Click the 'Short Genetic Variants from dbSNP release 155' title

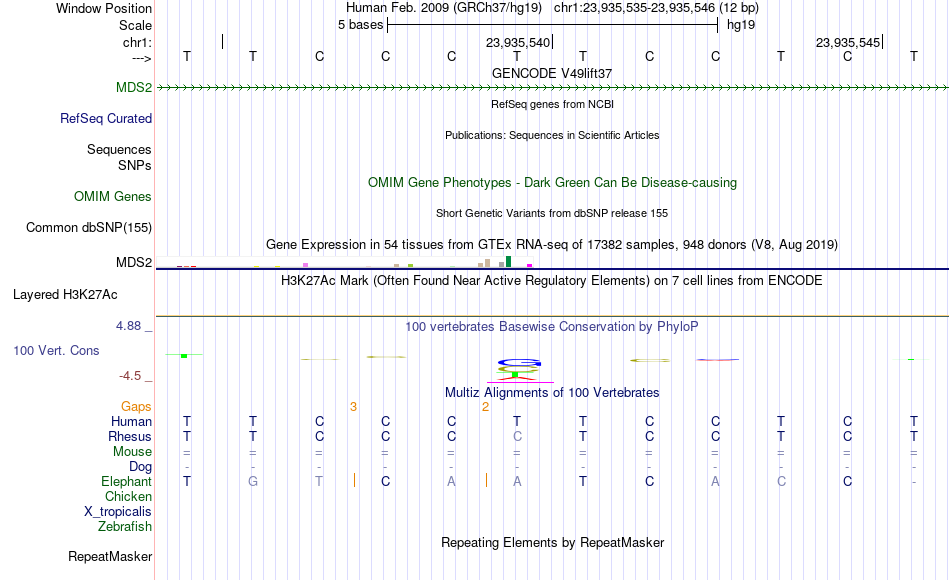pos(552,213)
